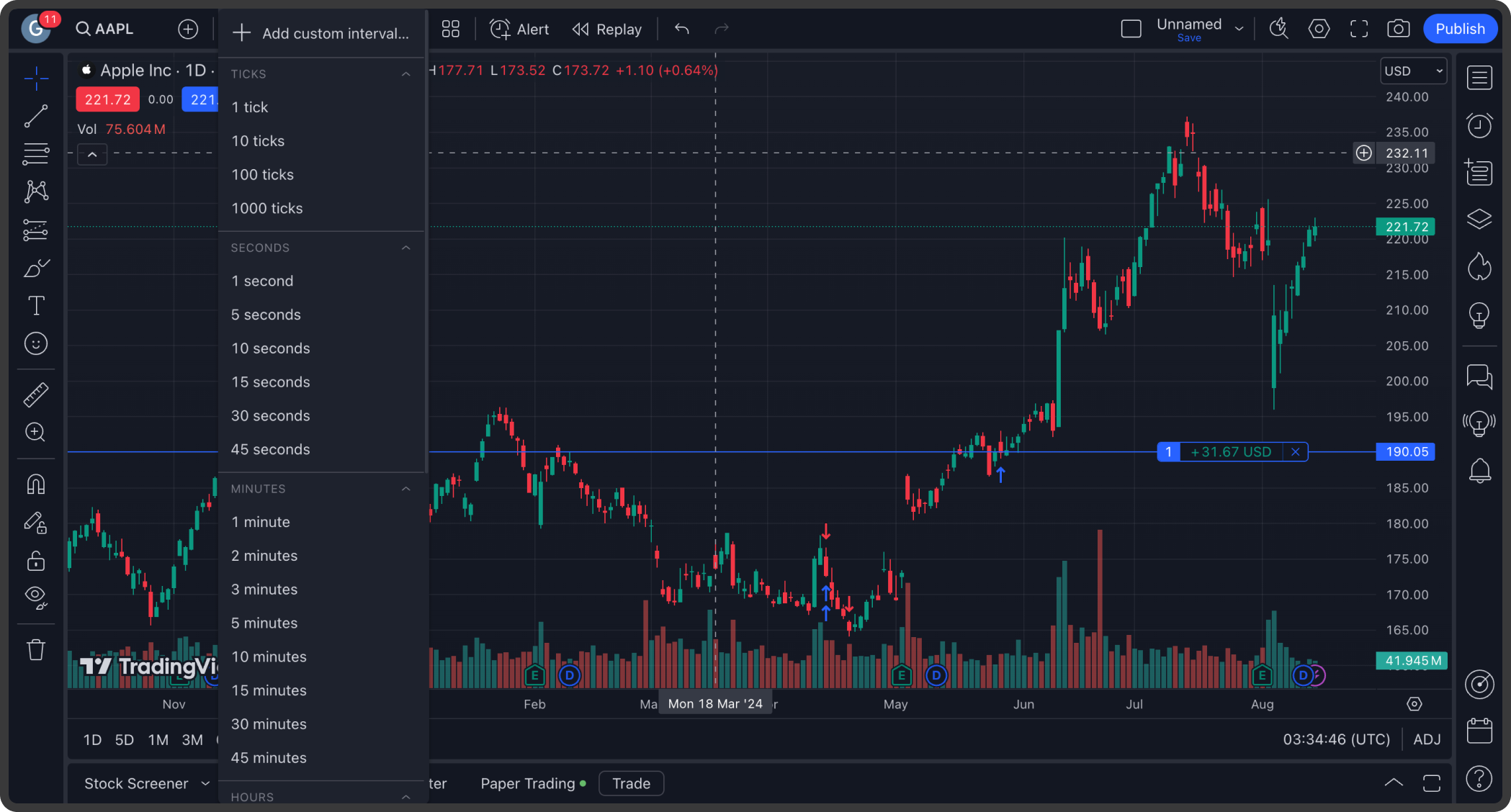Open the chats panel
1511x812 pixels.
[1479, 376]
